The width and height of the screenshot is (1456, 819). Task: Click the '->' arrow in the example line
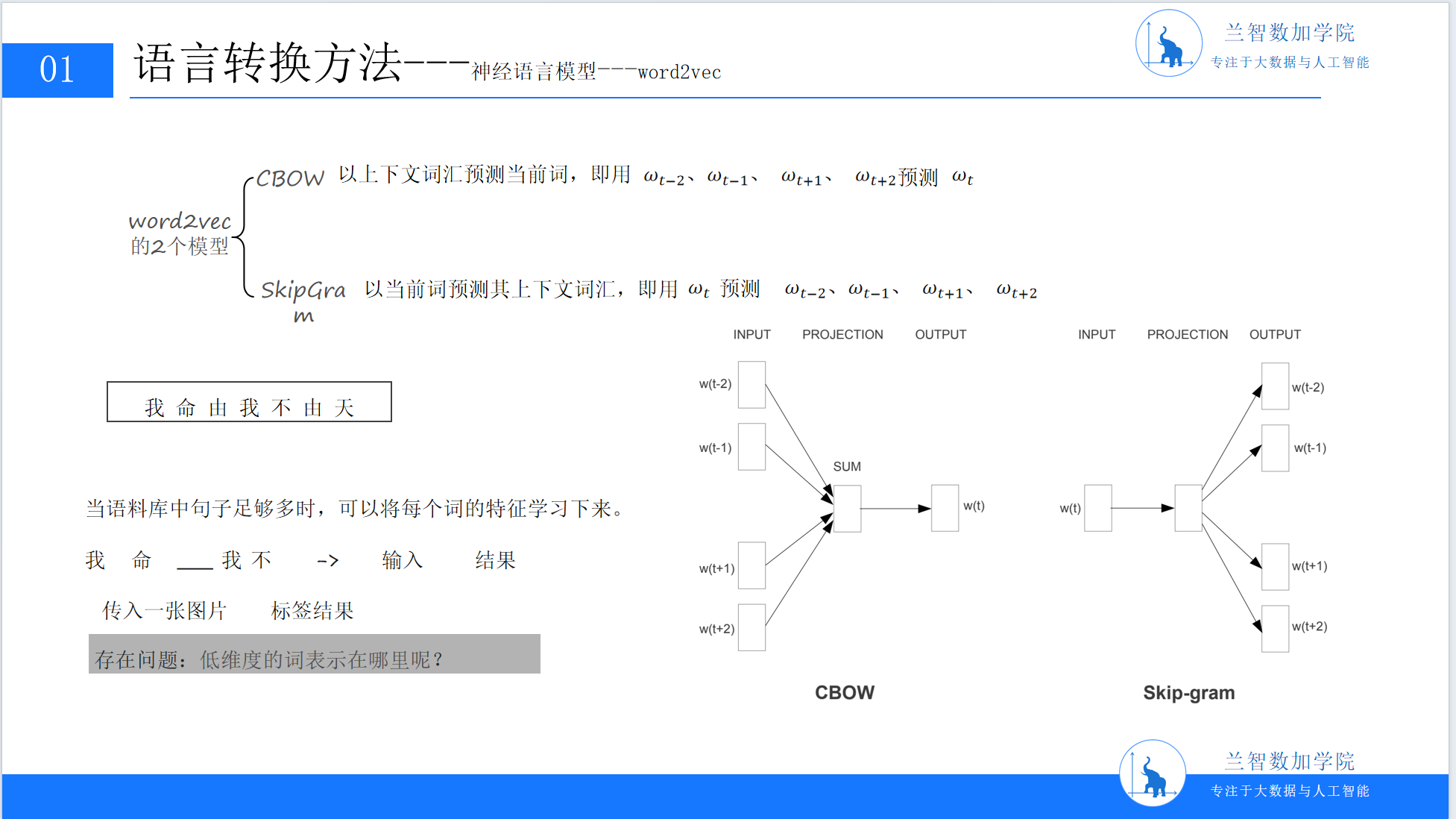point(328,561)
